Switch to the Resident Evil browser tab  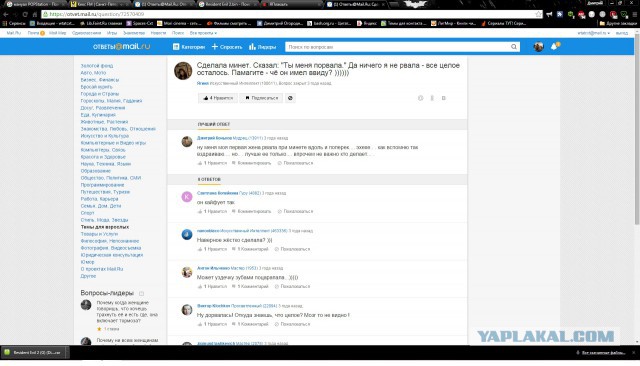coord(228,4)
